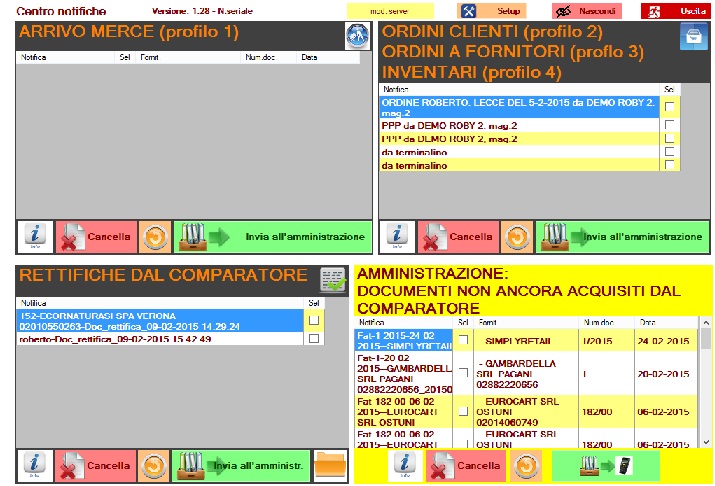Select the yellow da terminalino row

click(x=519, y=165)
